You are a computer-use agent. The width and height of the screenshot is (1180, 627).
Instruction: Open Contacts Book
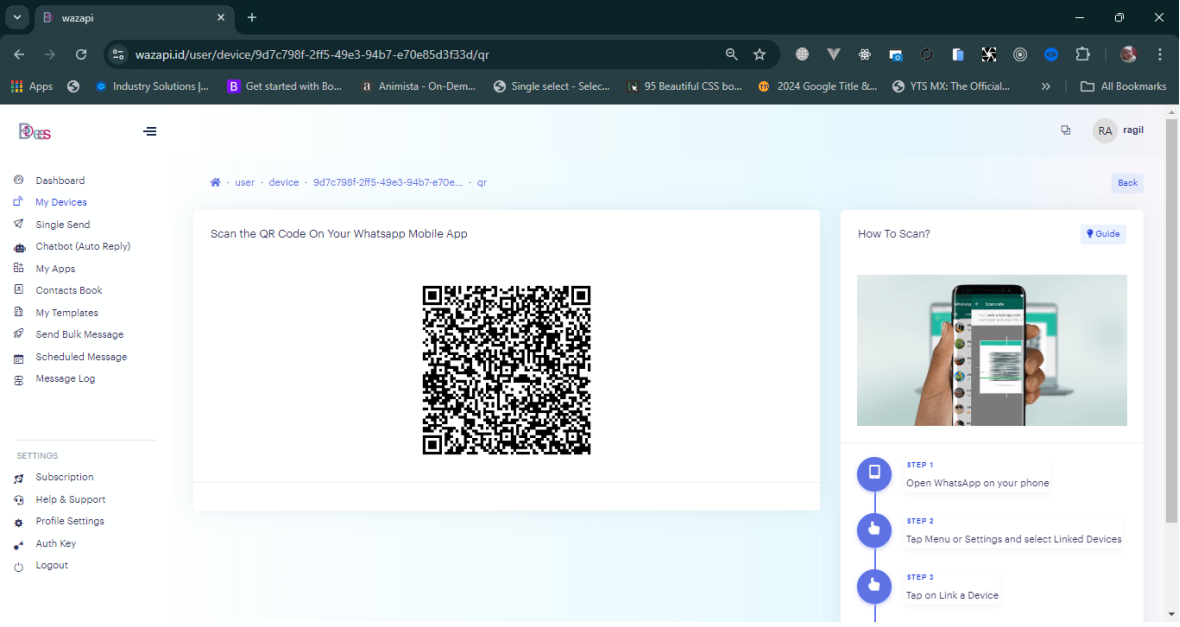point(68,291)
